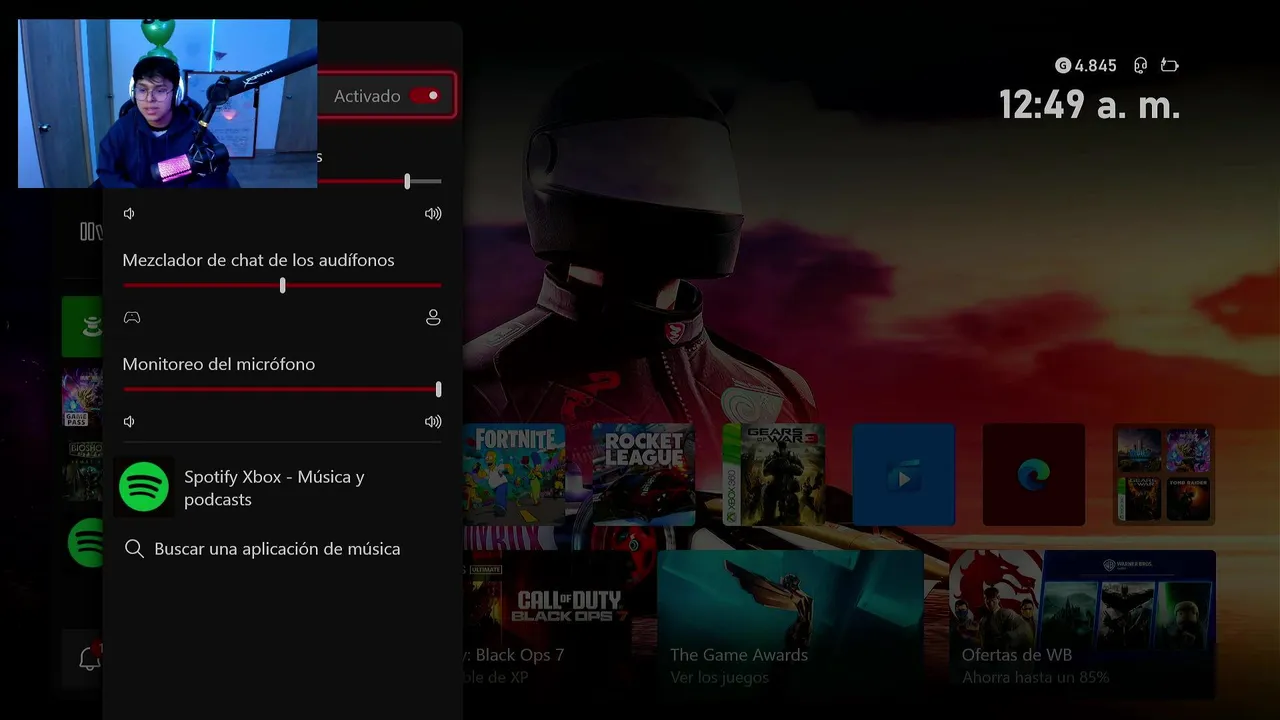The height and width of the screenshot is (720, 1280).
Task: Click quiet speaker icon under Monitoreo del micrófono
Action: pyautogui.click(x=129, y=421)
